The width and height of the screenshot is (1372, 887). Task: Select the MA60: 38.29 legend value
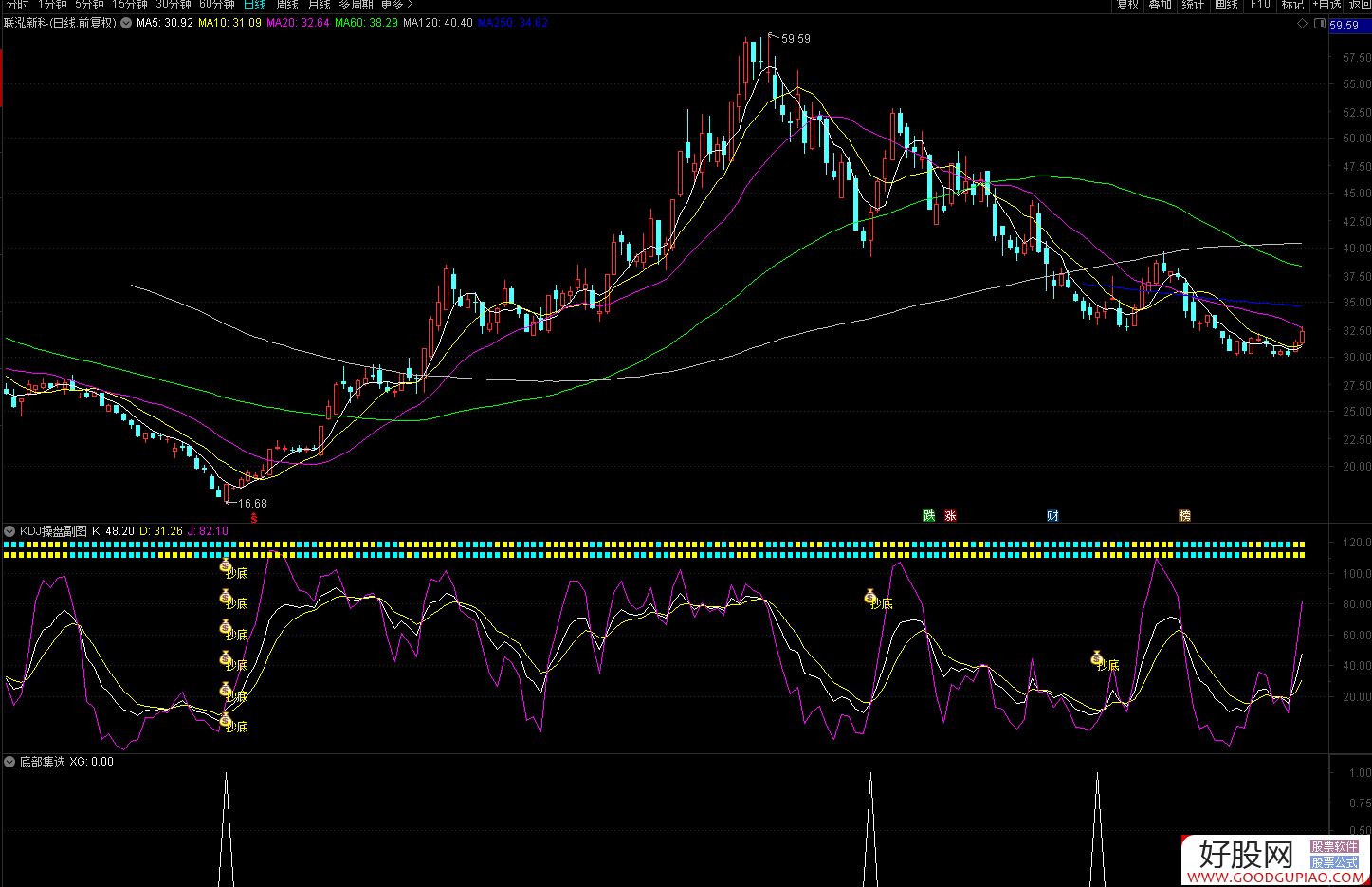click(366, 23)
